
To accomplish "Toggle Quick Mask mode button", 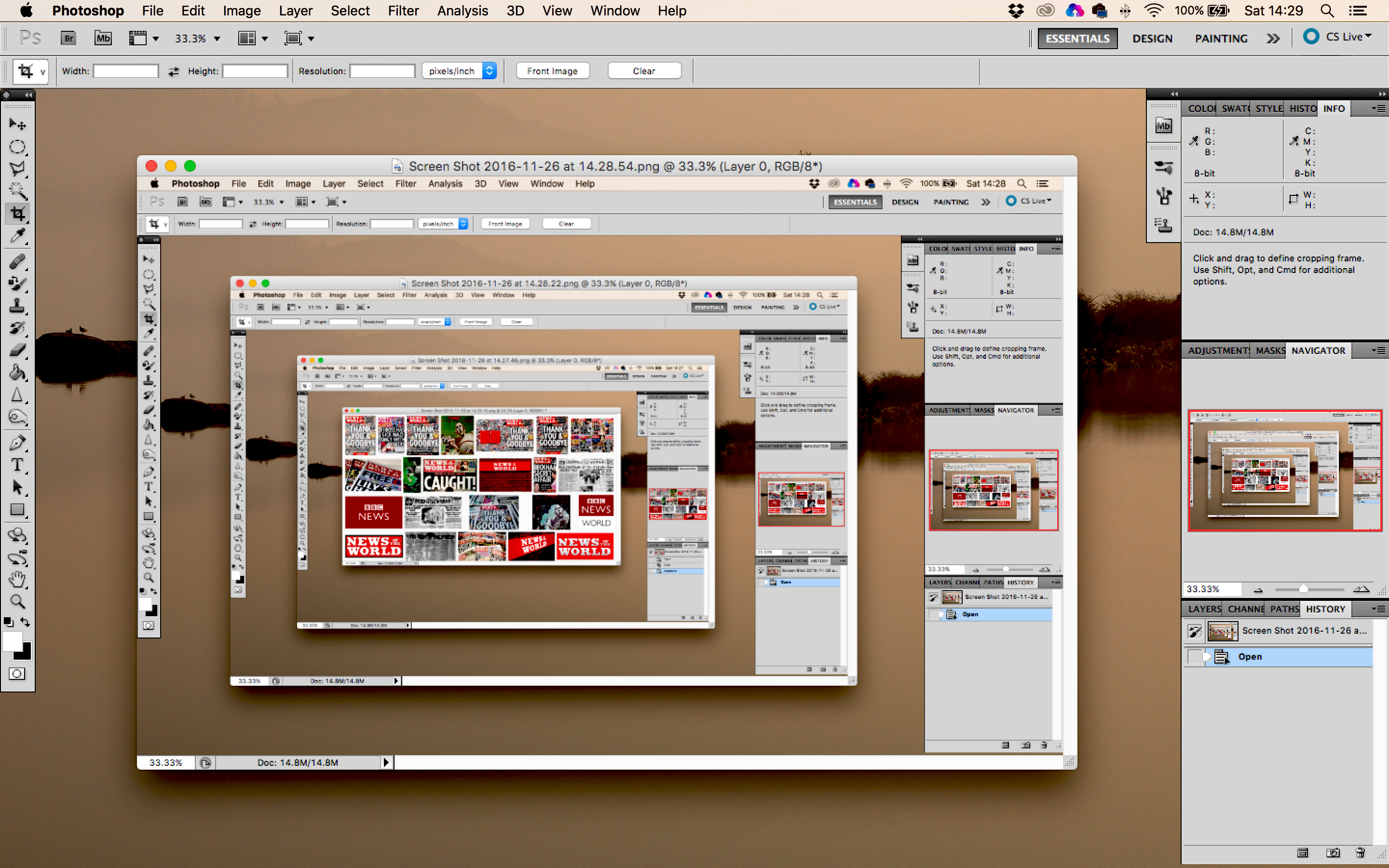I will [17, 674].
